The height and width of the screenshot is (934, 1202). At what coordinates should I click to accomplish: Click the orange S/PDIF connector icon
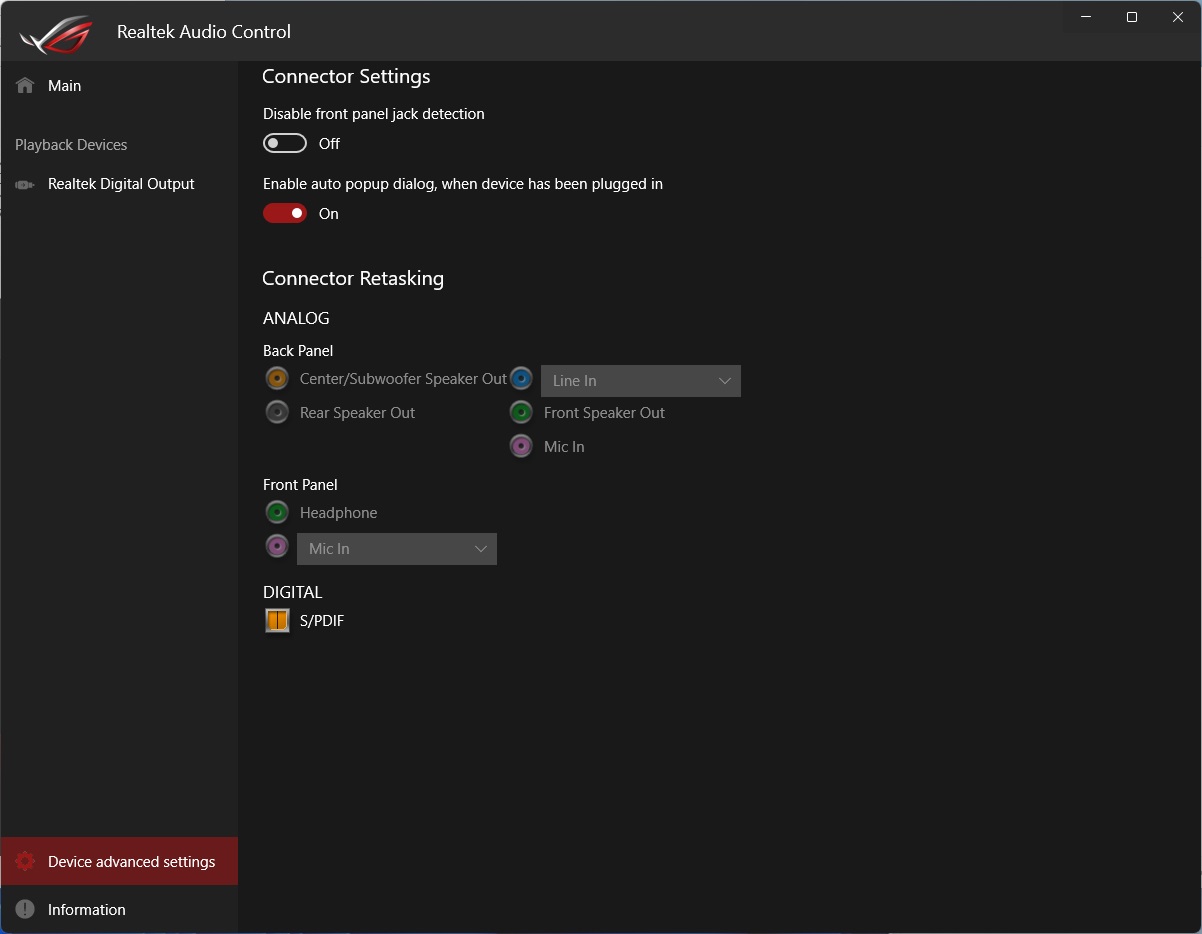click(277, 621)
